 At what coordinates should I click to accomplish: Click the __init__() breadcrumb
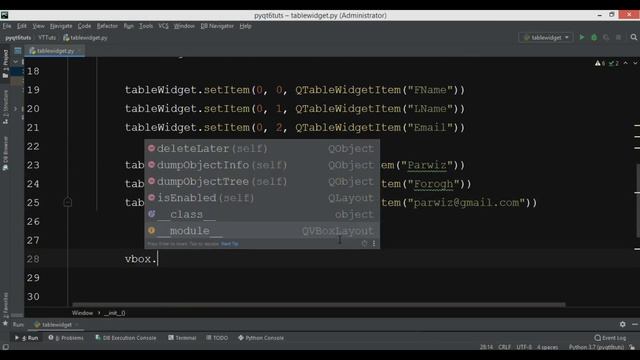pyautogui.click(x=115, y=313)
